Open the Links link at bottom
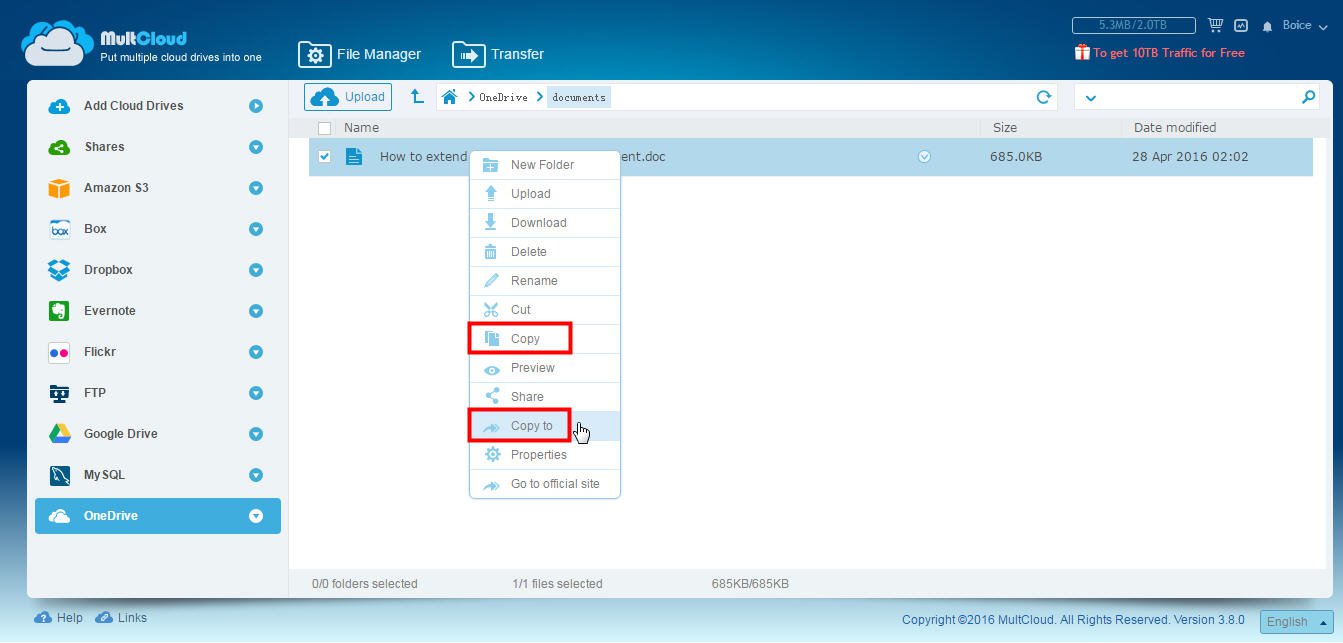This screenshot has width=1343, height=643. coord(121,618)
